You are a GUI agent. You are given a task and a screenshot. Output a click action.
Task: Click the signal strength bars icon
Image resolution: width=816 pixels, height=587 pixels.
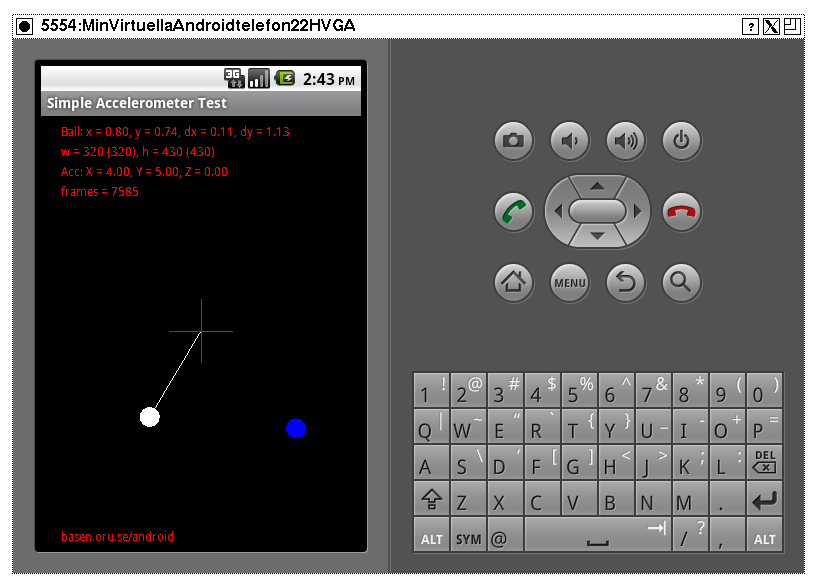tap(259, 78)
